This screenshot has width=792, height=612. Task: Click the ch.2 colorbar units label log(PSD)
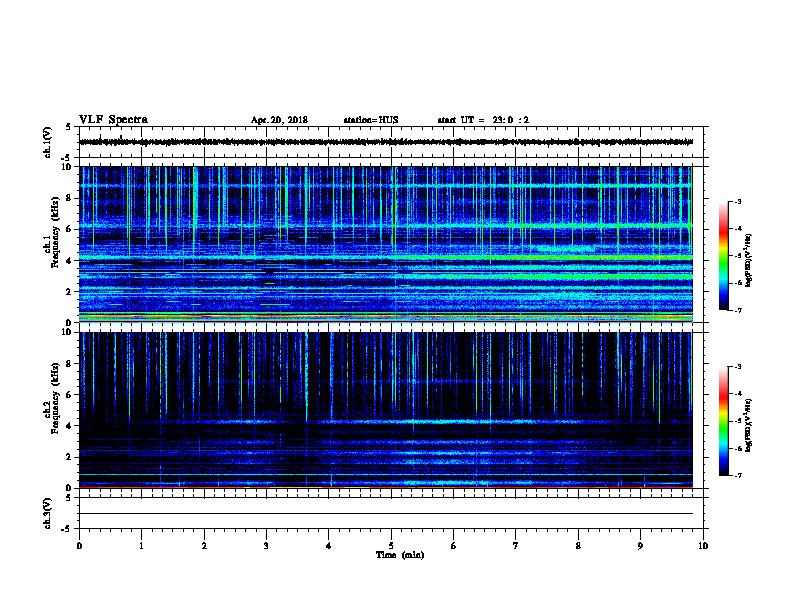tap(748, 426)
